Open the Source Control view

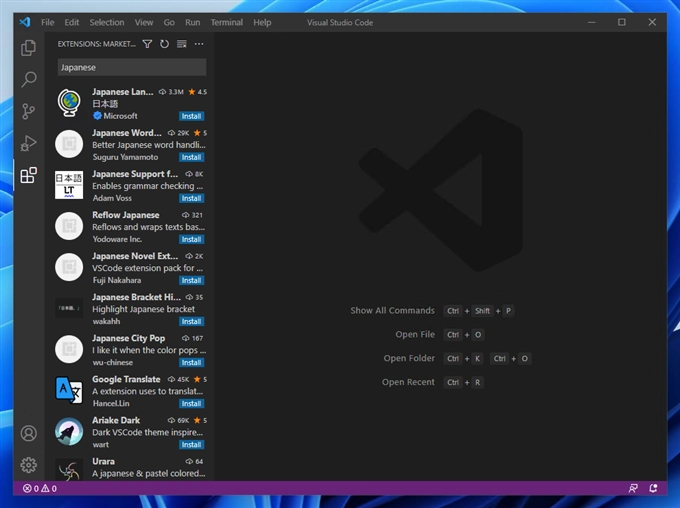29,111
